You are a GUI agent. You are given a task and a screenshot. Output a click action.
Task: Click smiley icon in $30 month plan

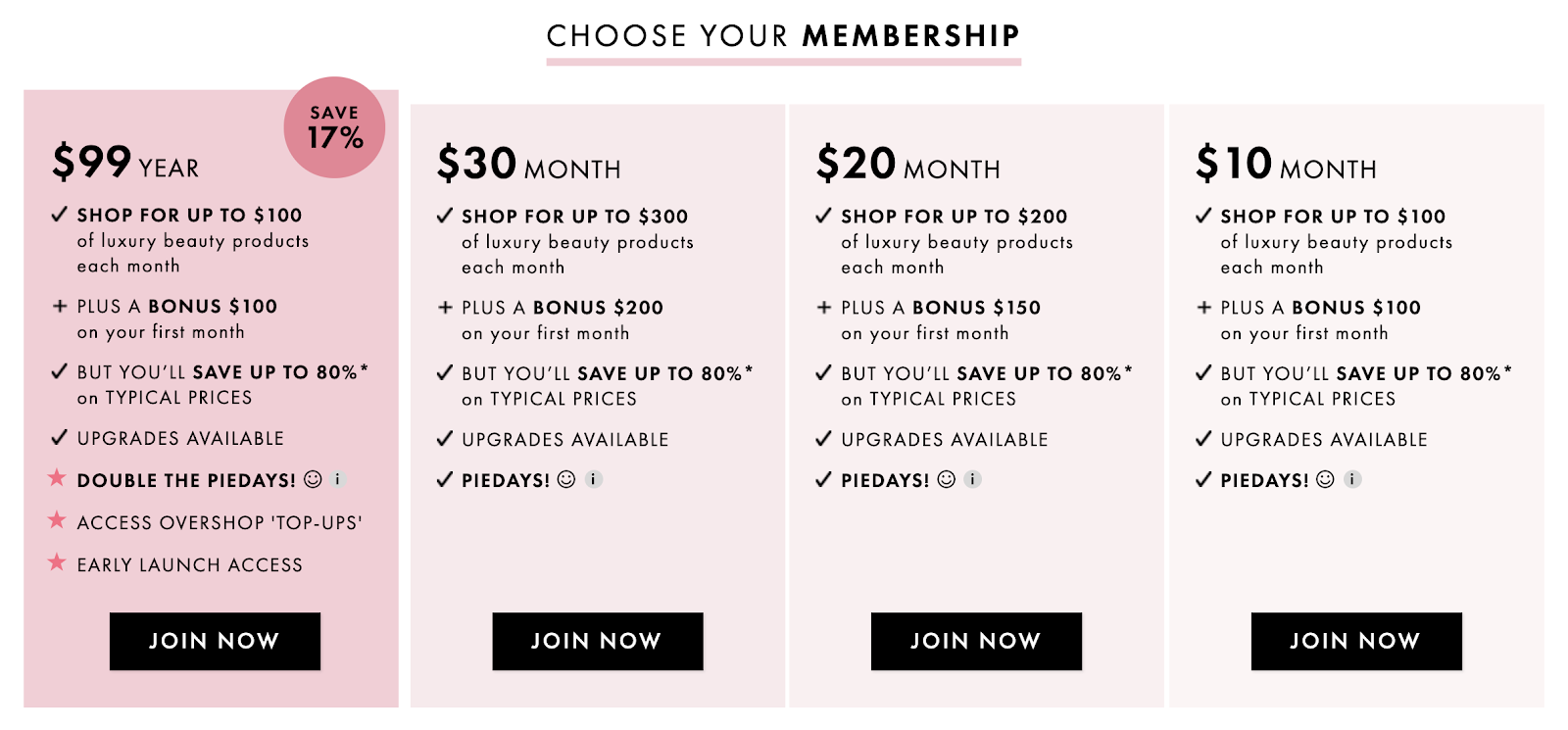click(x=566, y=479)
